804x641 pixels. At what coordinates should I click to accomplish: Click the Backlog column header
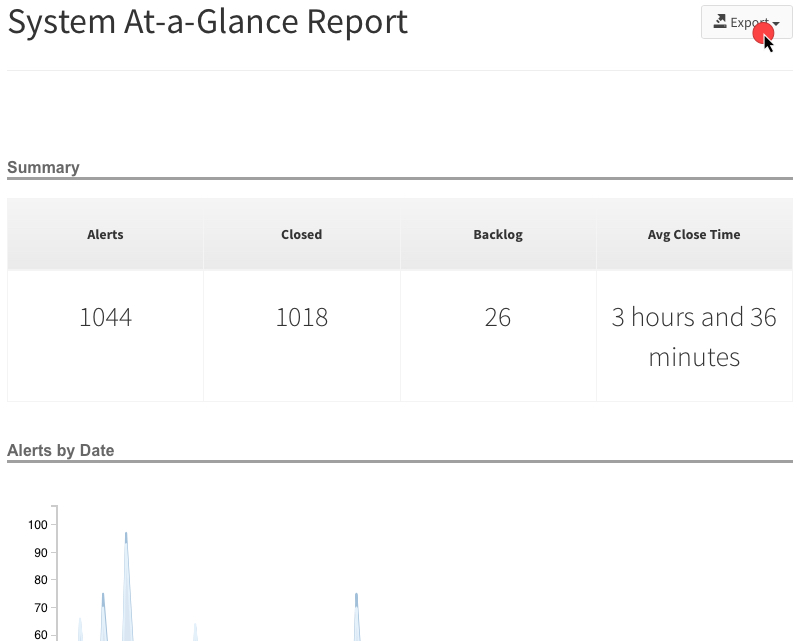[498, 234]
